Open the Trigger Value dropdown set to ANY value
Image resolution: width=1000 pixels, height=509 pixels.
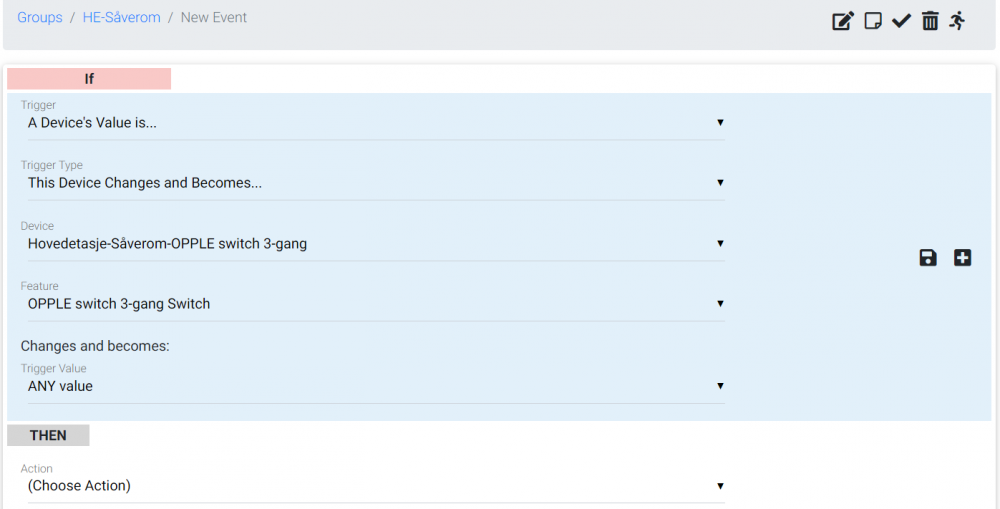tap(375, 386)
